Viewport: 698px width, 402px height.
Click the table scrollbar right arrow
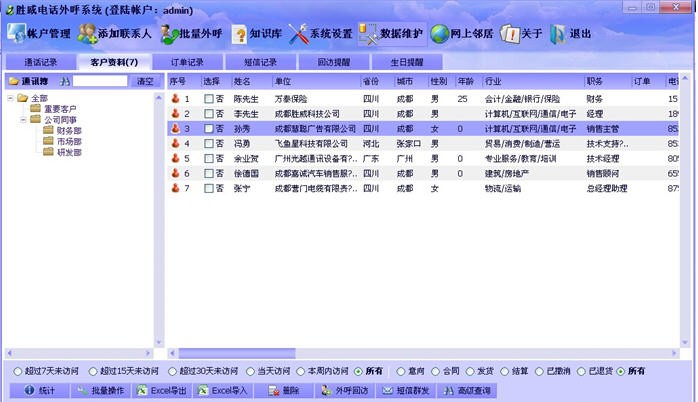[674, 353]
